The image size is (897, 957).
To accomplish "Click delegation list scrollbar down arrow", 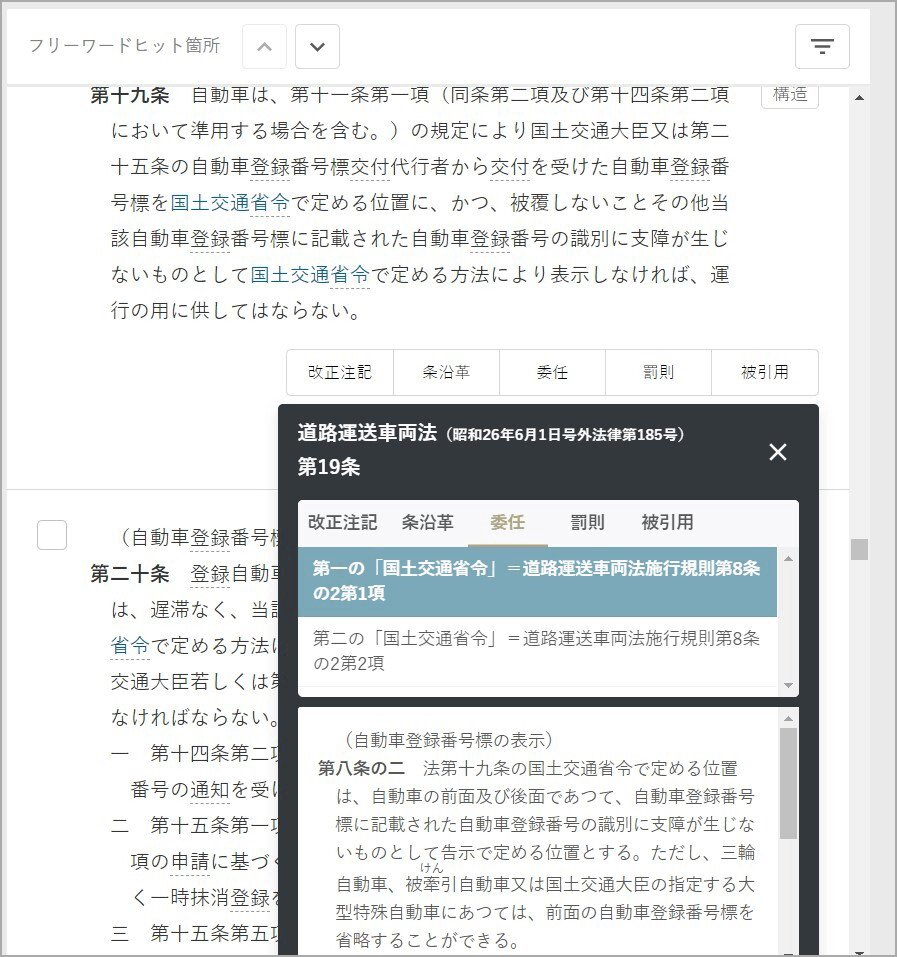I will 788,685.
